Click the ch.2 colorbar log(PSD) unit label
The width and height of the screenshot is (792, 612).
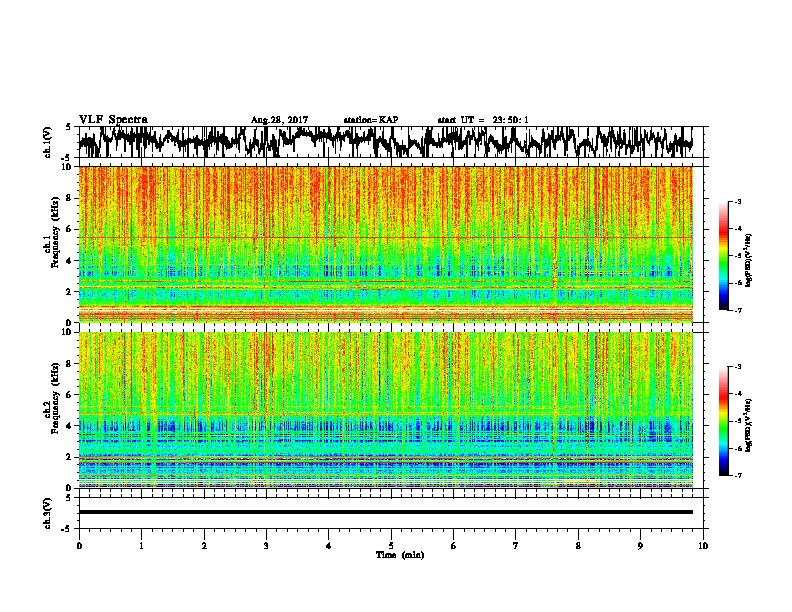(x=749, y=426)
